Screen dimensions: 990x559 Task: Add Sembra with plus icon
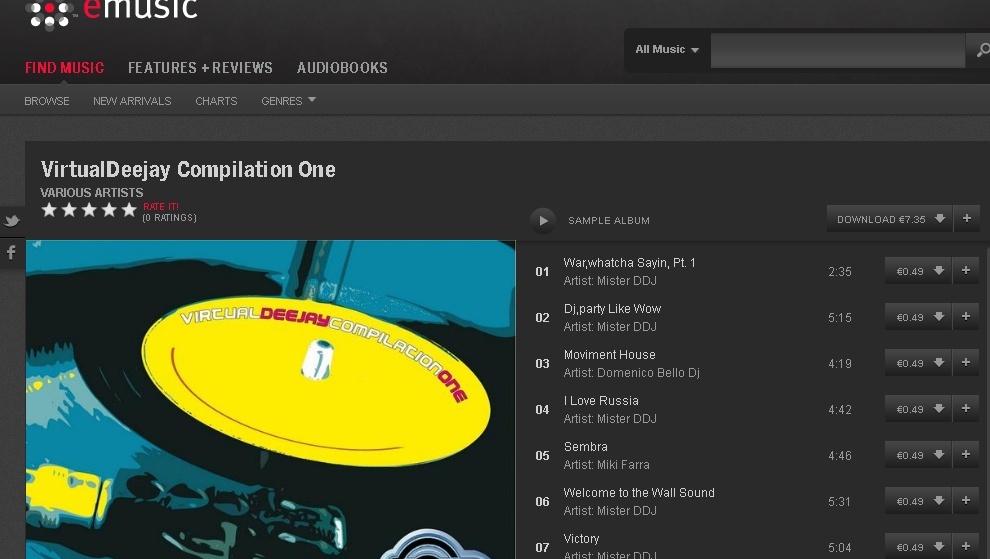(x=965, y=455)
